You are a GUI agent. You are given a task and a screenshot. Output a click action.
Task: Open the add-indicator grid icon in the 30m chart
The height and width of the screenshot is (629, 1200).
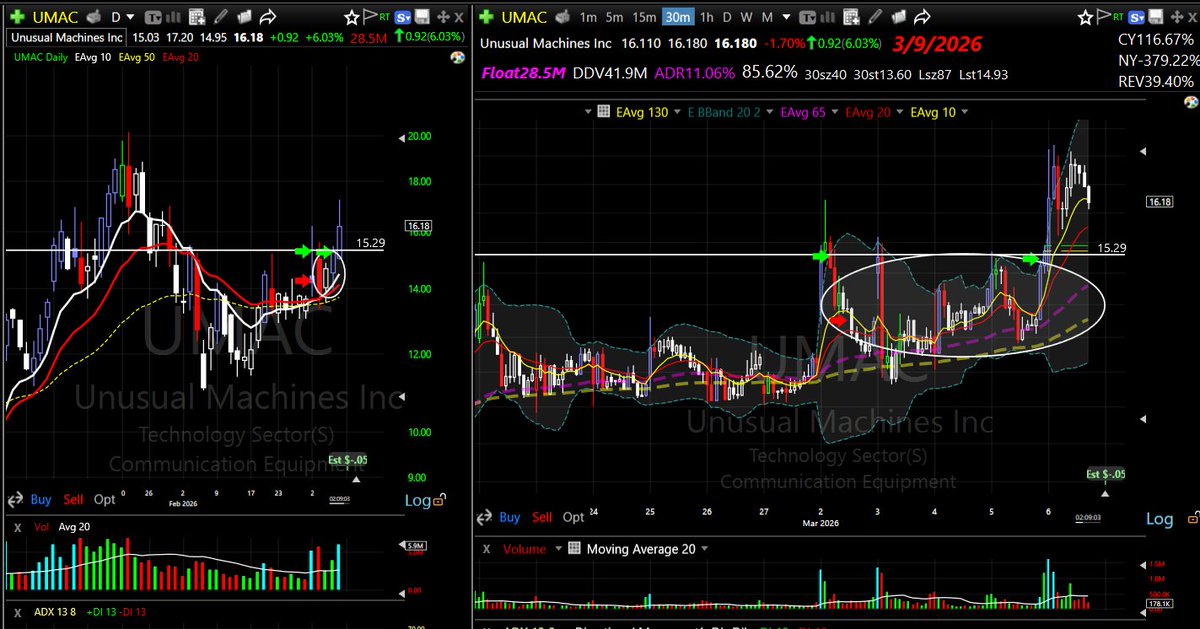[x=851, y=17]
